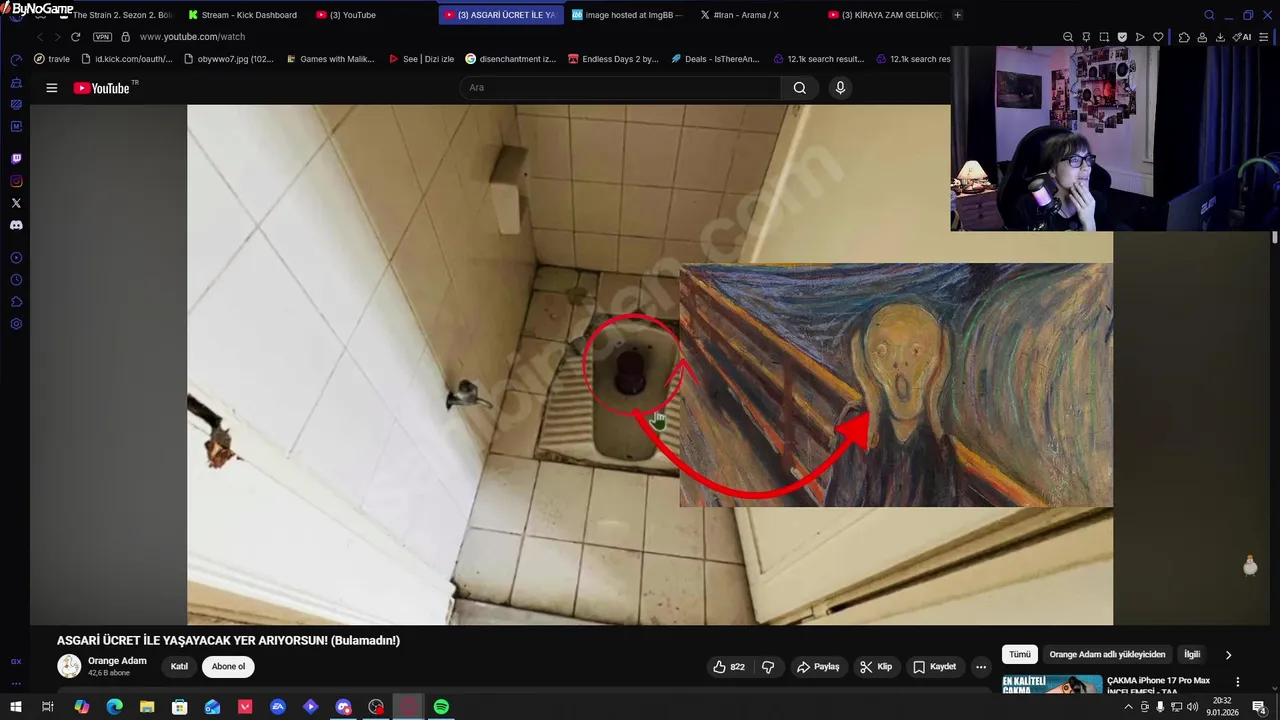Click the zoom-out magnifier toolbar icon
This screenshot has height=720, width=1280.
[x=1068, y=37]
